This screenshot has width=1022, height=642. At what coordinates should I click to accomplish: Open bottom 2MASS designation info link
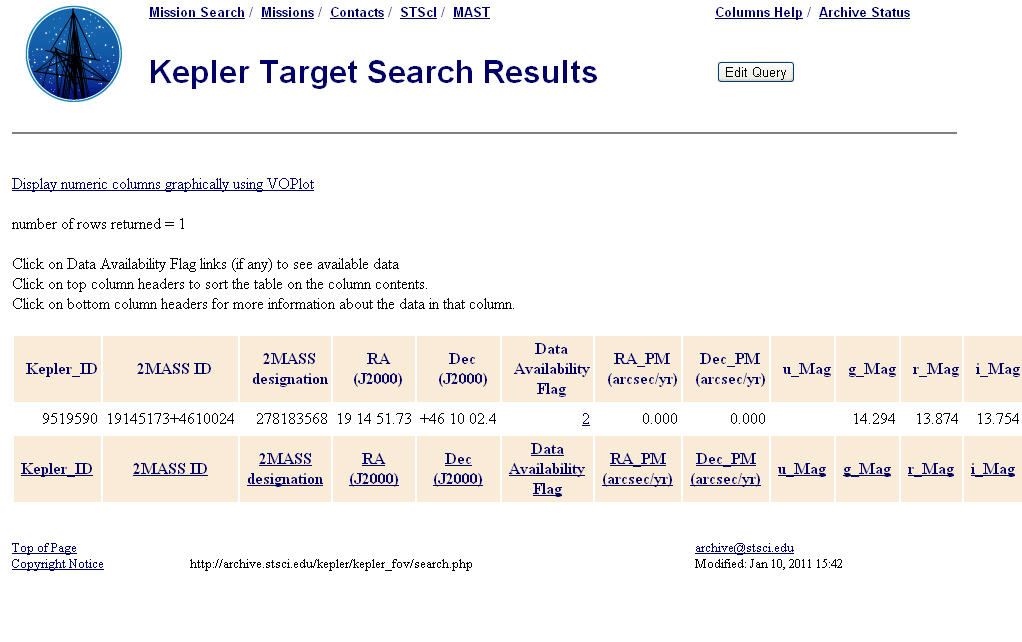point(285,469)
